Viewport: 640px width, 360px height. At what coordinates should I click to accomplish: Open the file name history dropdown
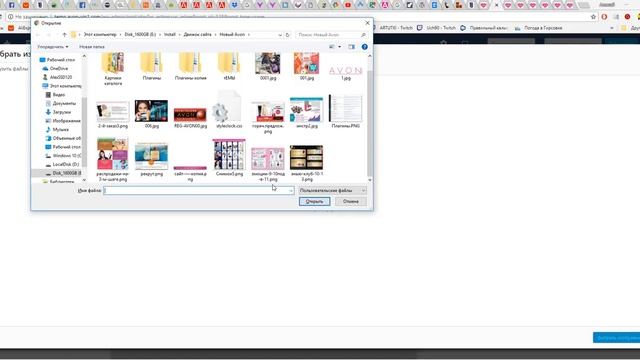[291, 191]
